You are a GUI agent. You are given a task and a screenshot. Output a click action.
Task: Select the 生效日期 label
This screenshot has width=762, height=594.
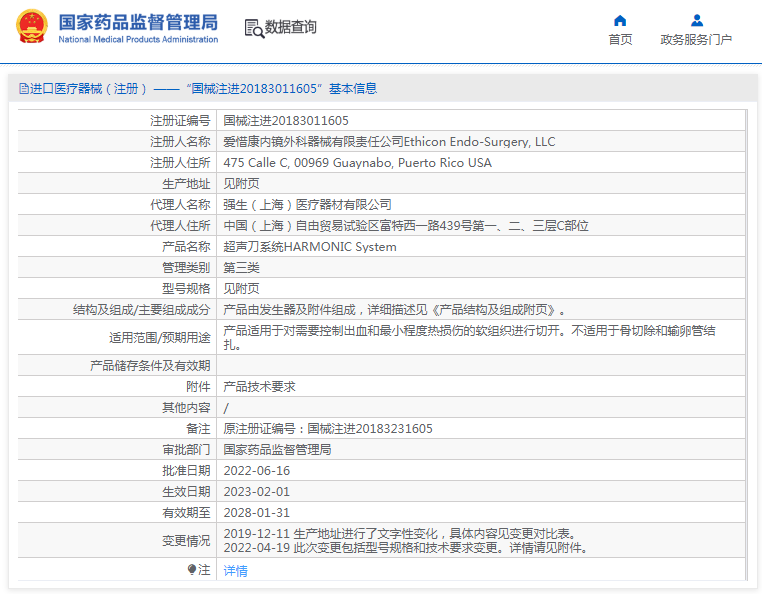point(186,491)
